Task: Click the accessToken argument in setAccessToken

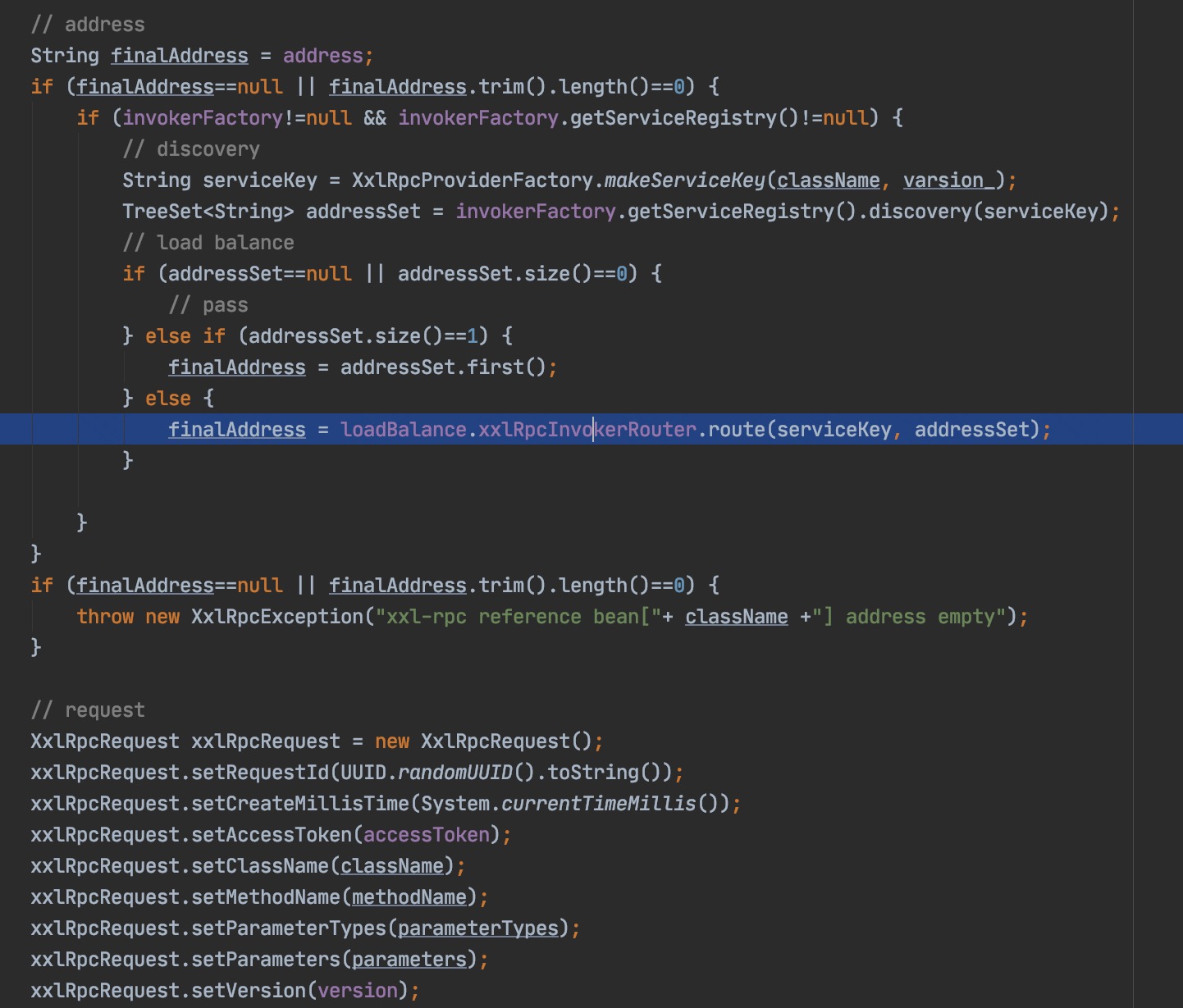Action: pos(426,835)
